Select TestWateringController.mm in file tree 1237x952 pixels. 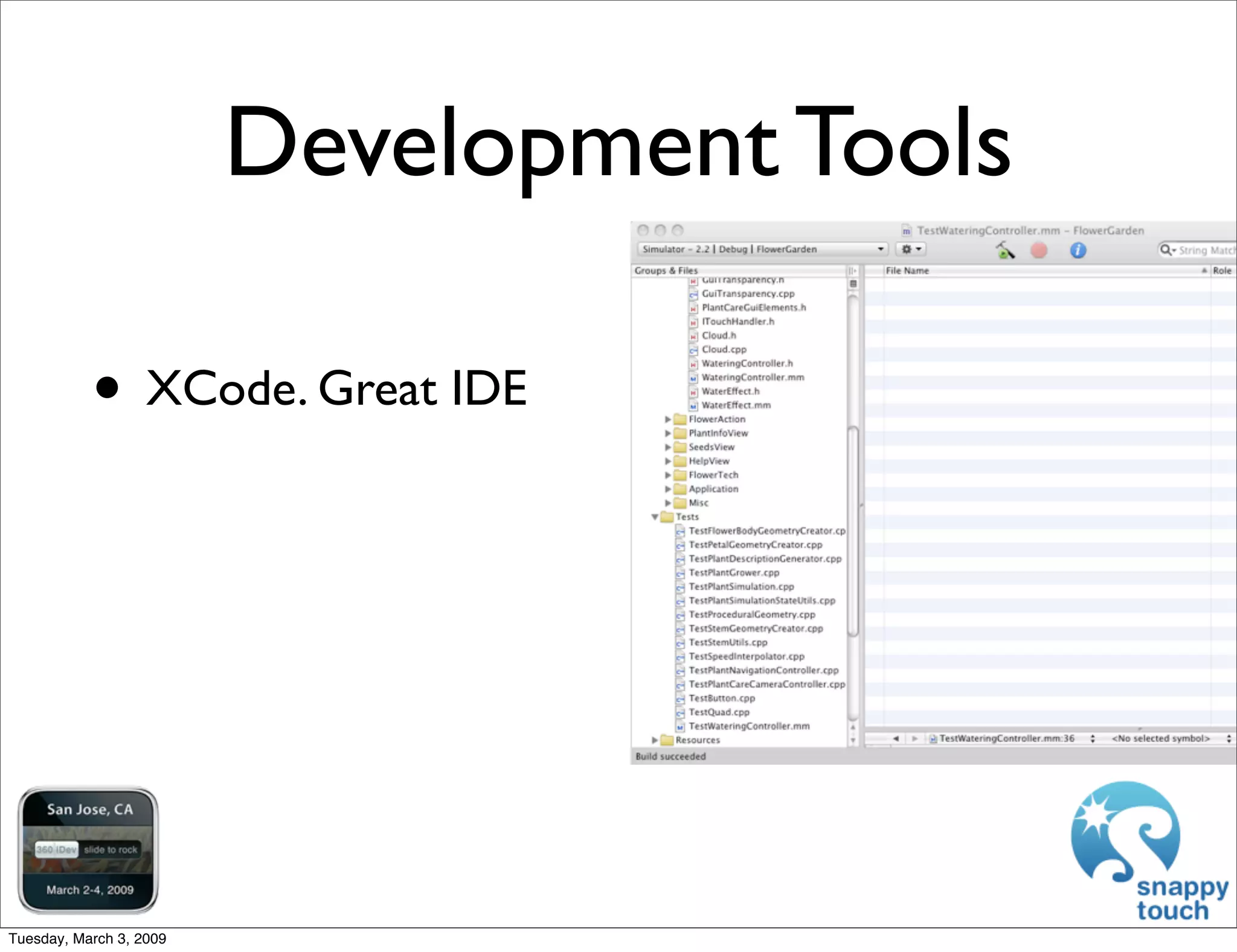tap(749, 726)
